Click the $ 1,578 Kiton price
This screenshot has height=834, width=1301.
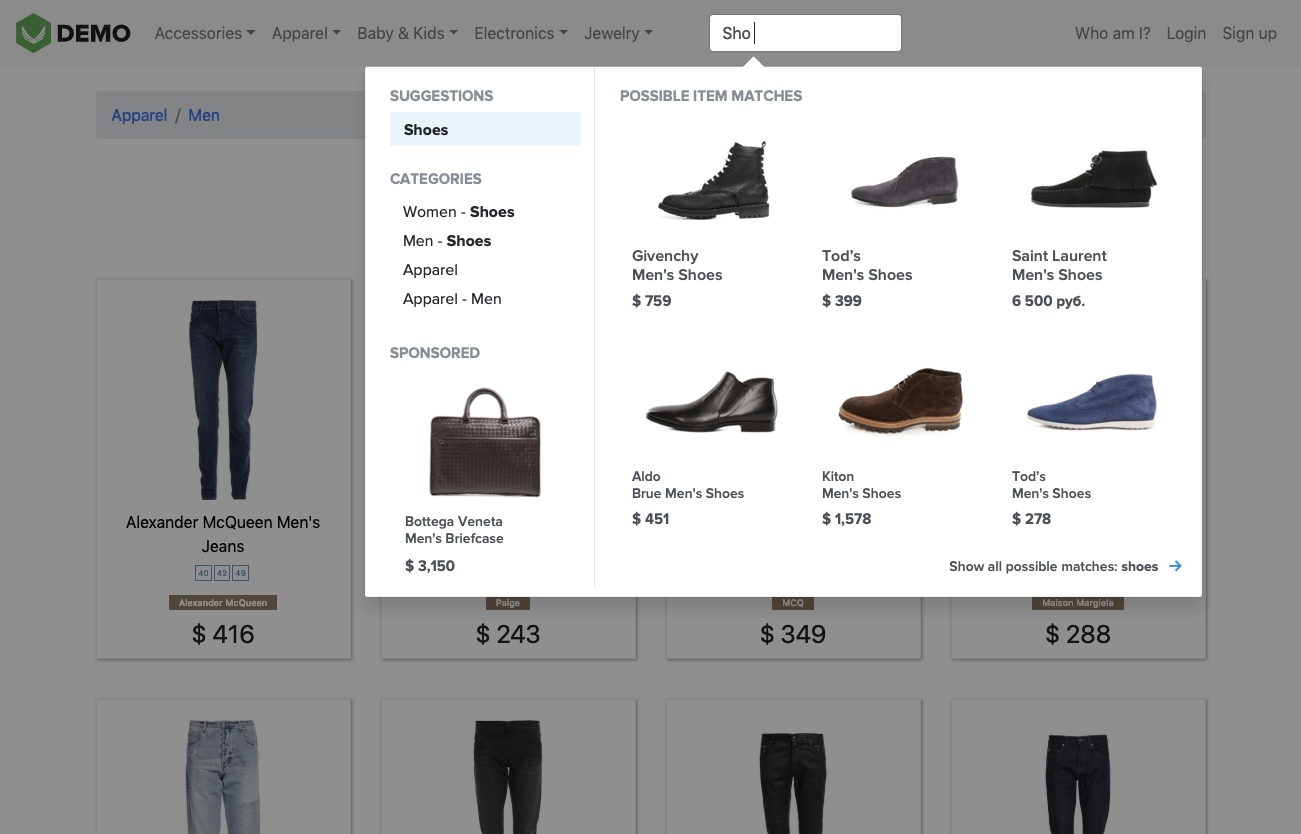point(846,519)
